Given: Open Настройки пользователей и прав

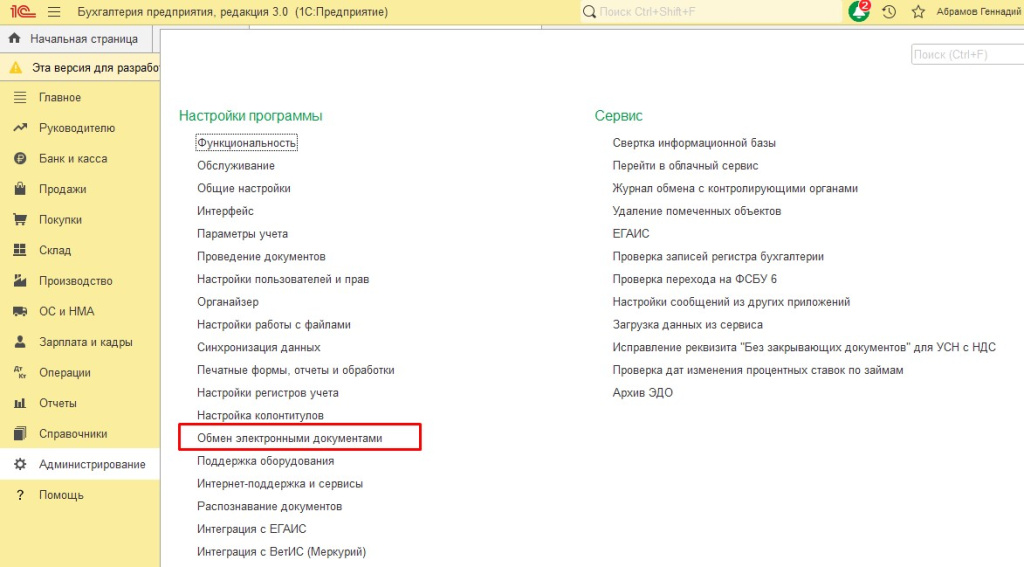Looking at the screenshot, I should click(283, 279).
